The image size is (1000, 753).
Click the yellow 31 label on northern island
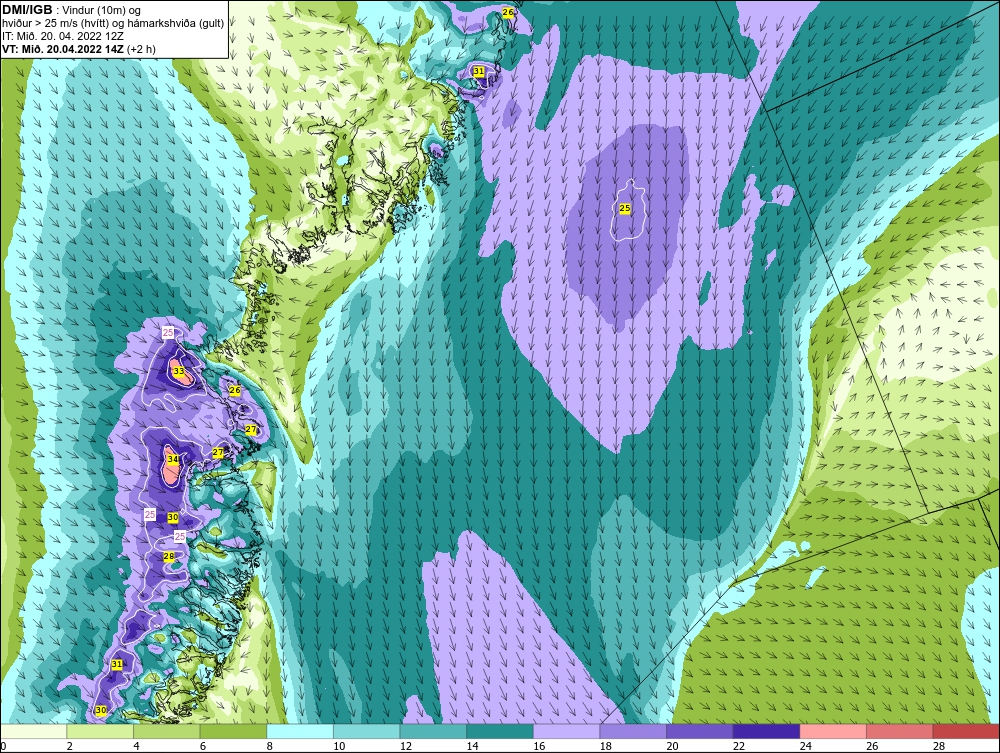479,71
